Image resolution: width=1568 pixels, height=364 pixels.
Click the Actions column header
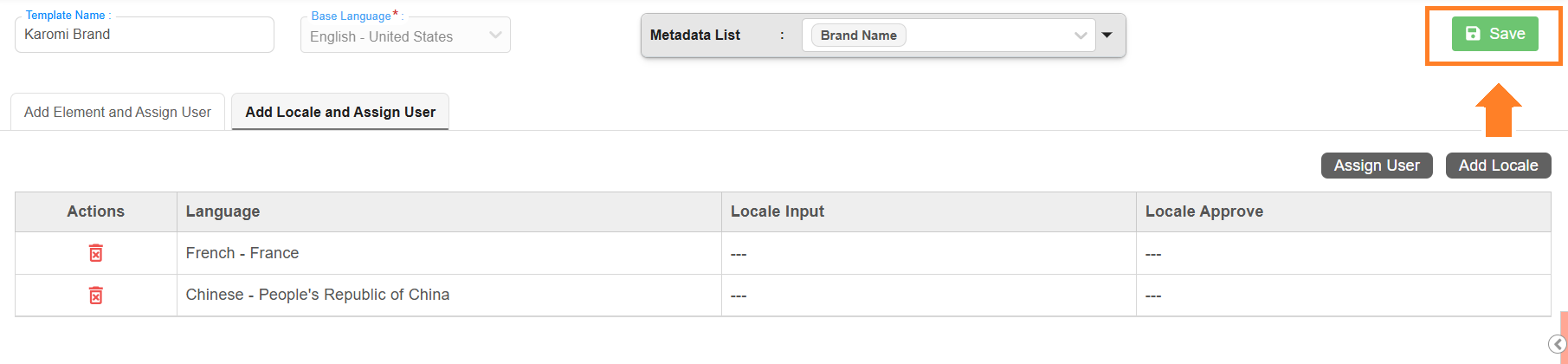tap(96, 211)
